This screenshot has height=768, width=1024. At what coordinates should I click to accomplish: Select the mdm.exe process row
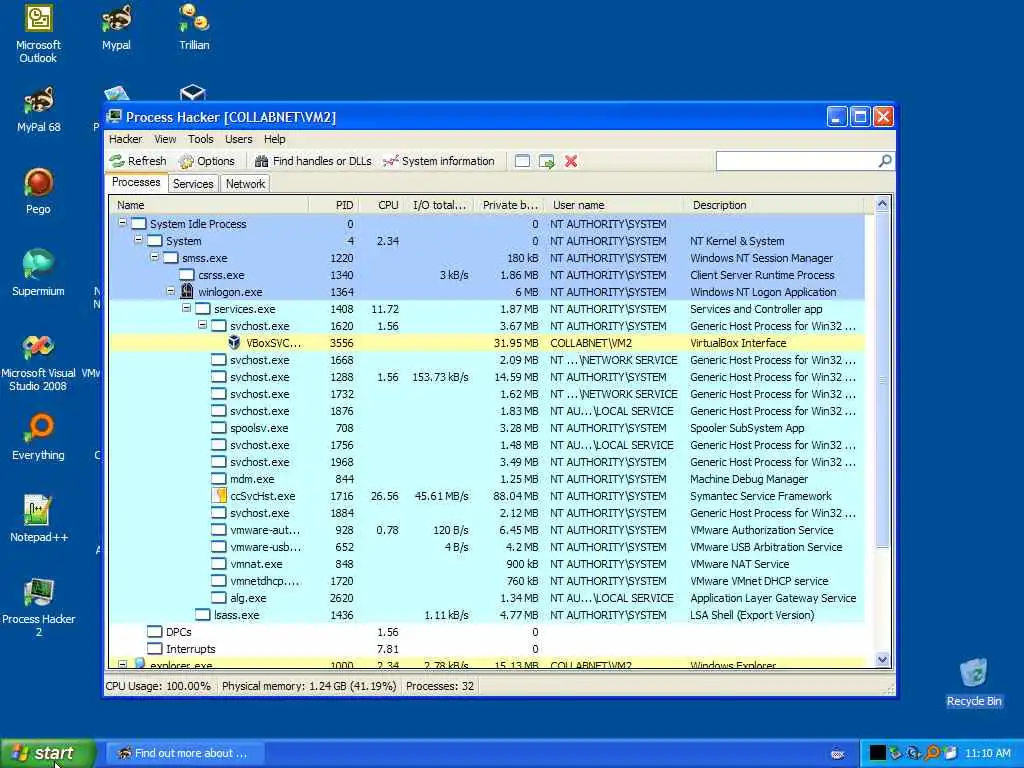click(487, 479)
